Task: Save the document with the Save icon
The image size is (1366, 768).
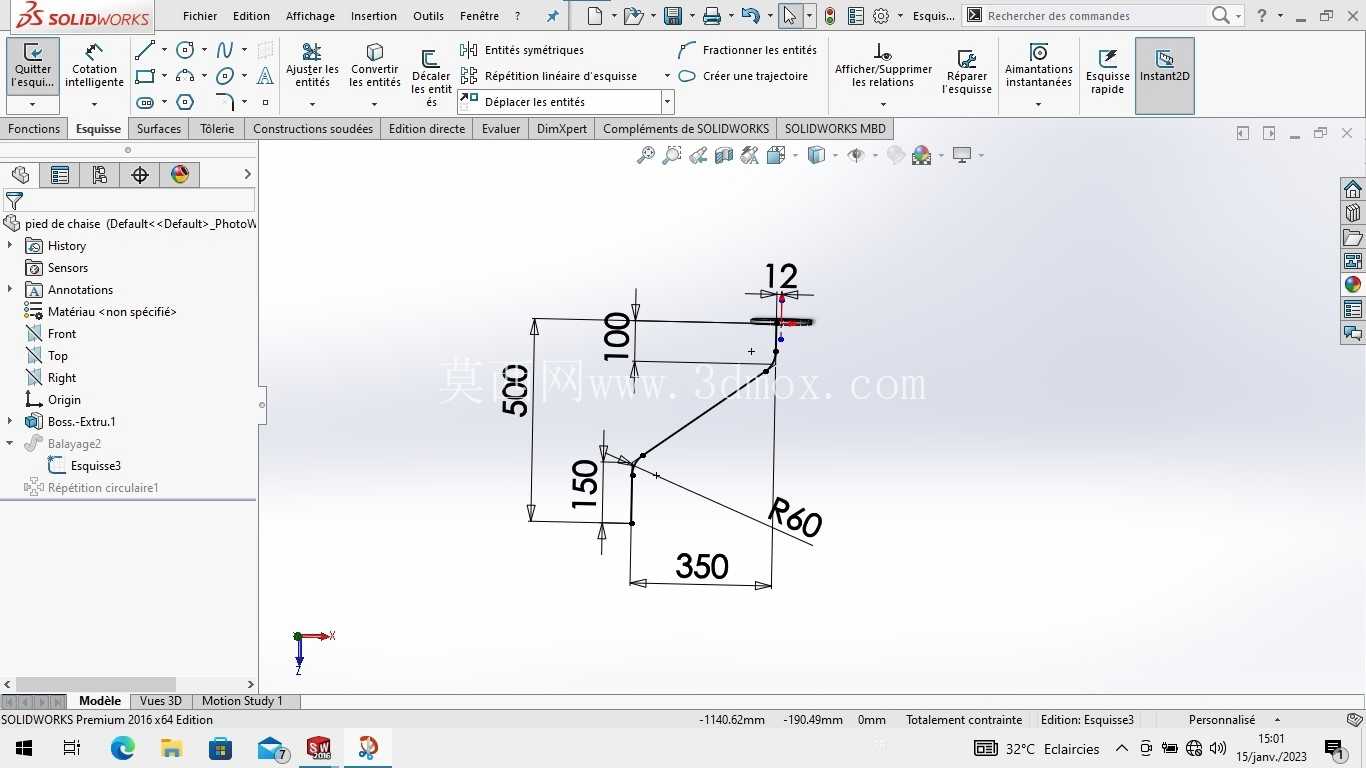Action: pyautogui.click(x=673, y=16)
